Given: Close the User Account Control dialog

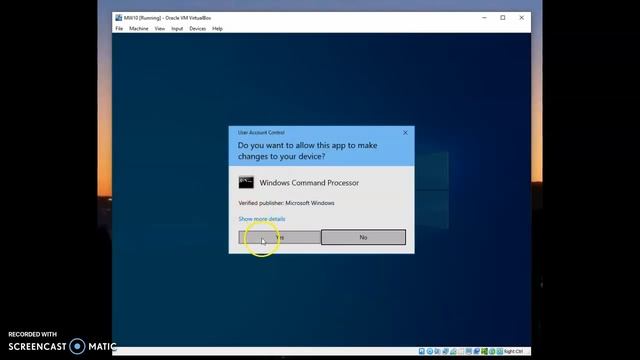Looking at the screenshot, I should tap(405, 133).
